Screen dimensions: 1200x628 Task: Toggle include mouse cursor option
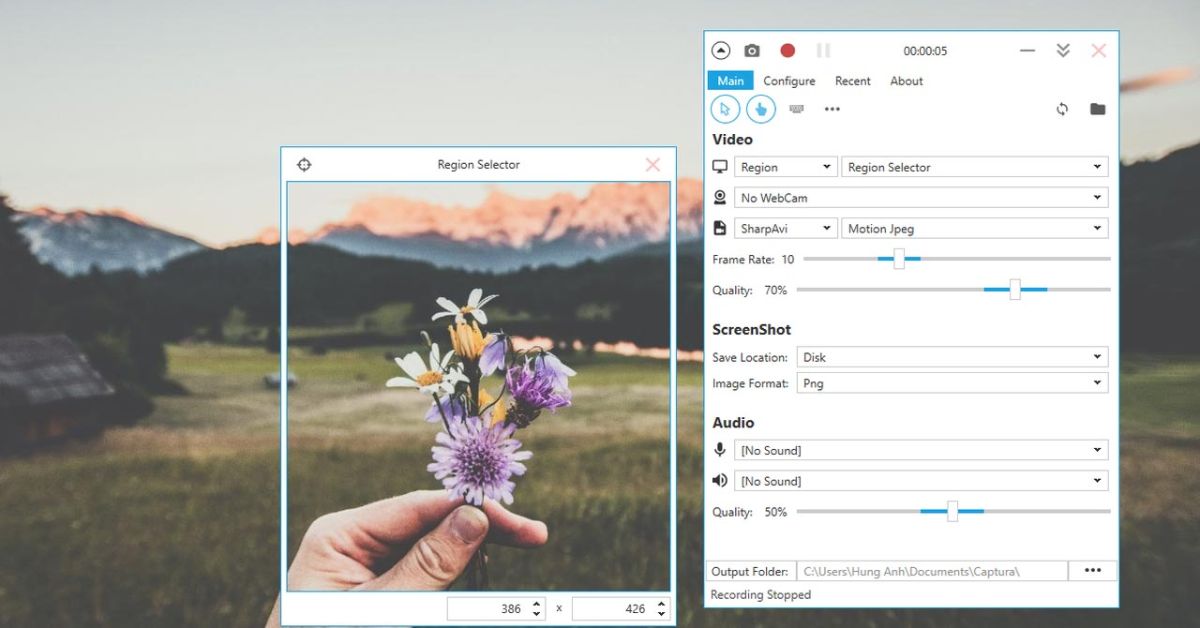coord(725,109)
